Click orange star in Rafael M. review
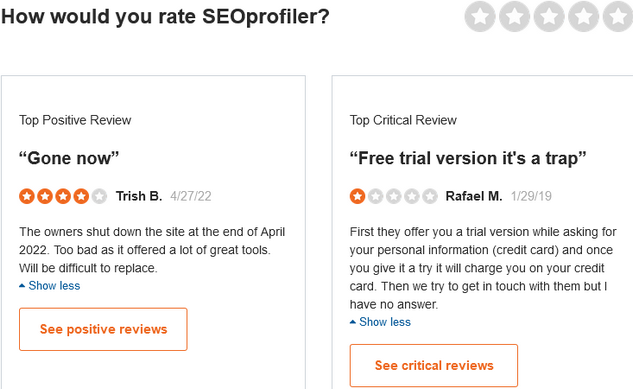 tap(357, 197)
